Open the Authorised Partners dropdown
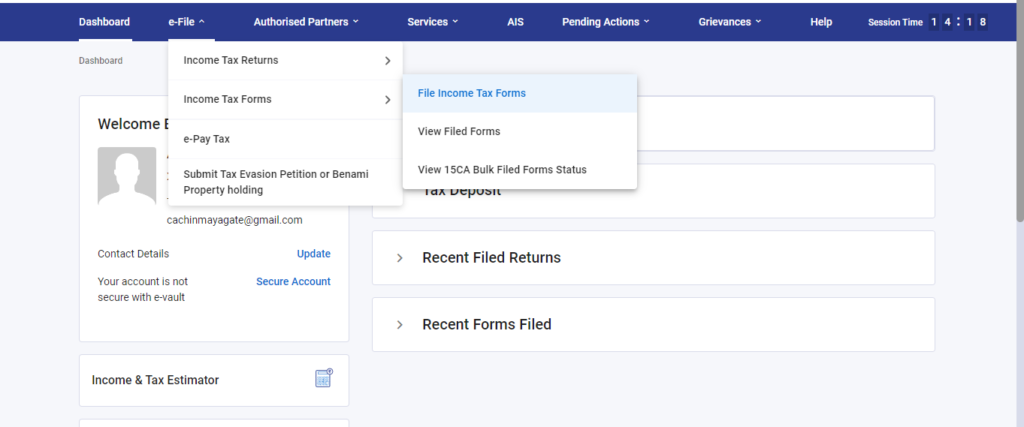 [306, 21]
